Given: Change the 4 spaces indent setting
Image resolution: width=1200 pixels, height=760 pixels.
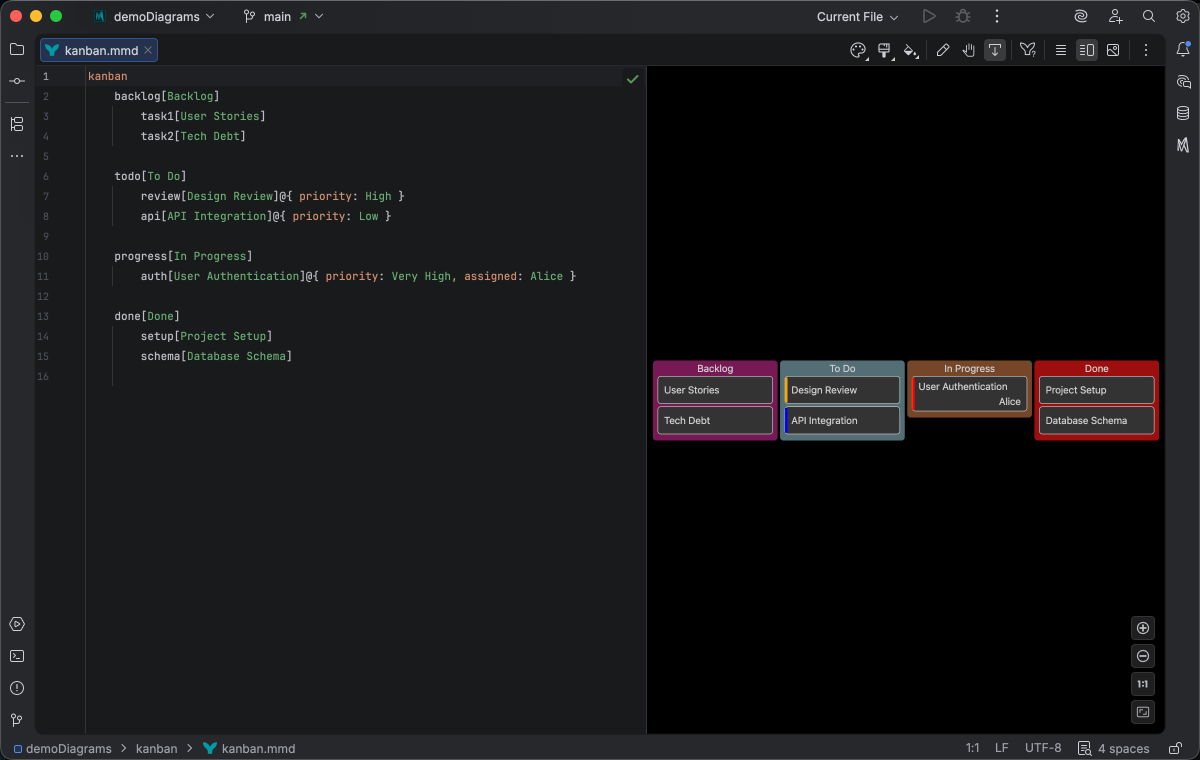Looking at the screenshot, I should 1113,748.
